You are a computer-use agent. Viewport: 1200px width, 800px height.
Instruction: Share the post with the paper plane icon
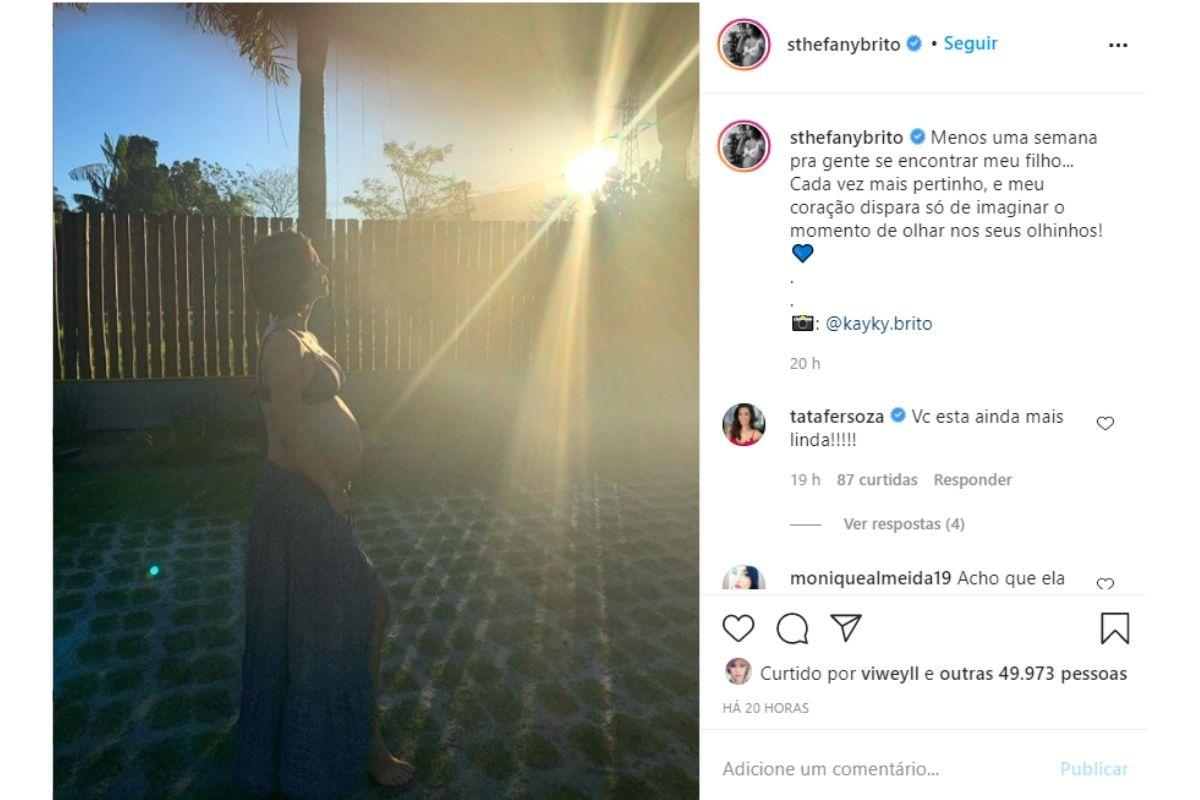point(846,628)
